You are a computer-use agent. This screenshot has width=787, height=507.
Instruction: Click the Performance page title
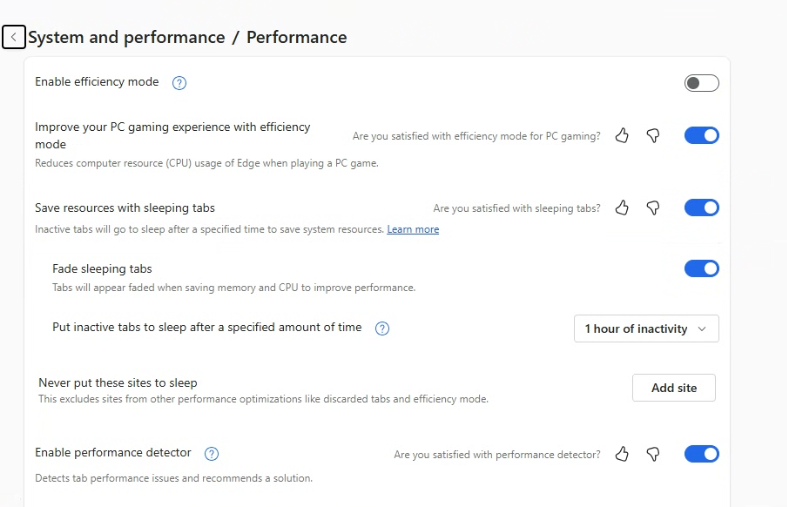coord(297,37)
